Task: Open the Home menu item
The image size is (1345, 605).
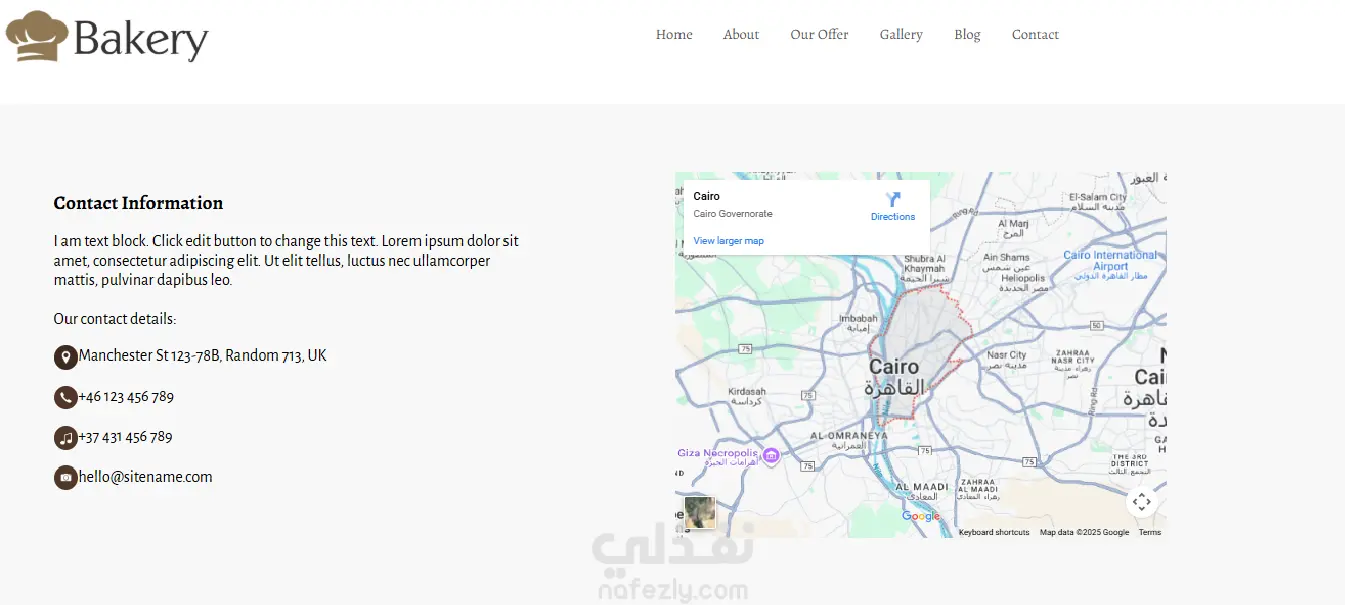Action: coord(674,34)
